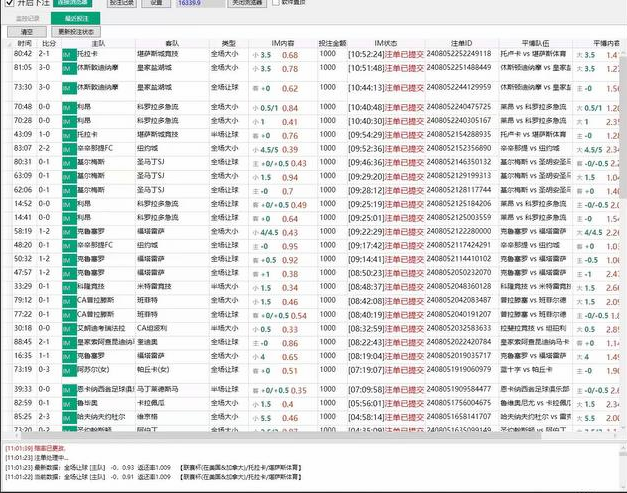
Task: Switch to the 滚动记录 tab
Action: (x=29, y=18)
